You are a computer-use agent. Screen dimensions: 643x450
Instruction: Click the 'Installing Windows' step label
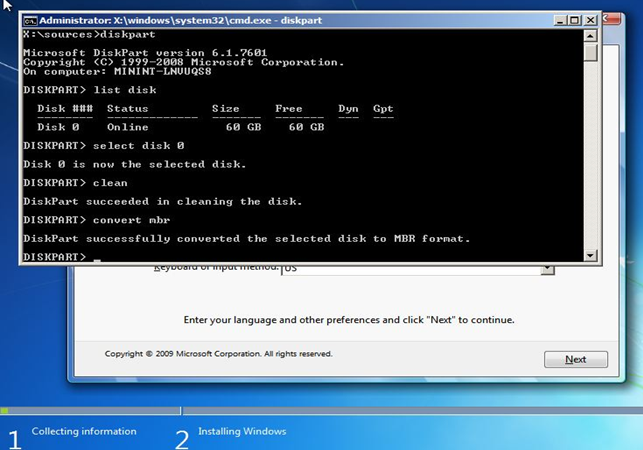point(242,432)
